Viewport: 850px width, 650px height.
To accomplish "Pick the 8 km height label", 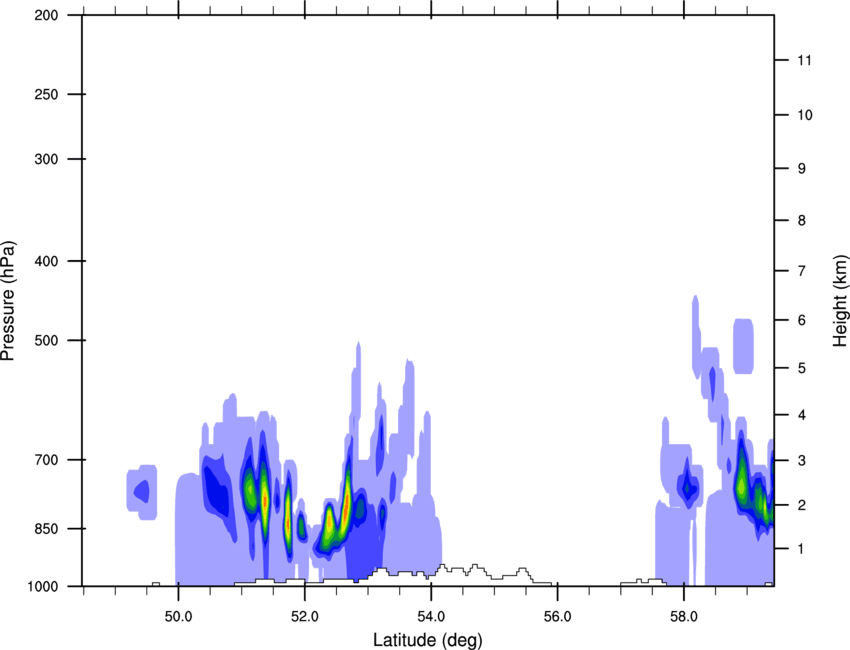I will coord(802,221).
